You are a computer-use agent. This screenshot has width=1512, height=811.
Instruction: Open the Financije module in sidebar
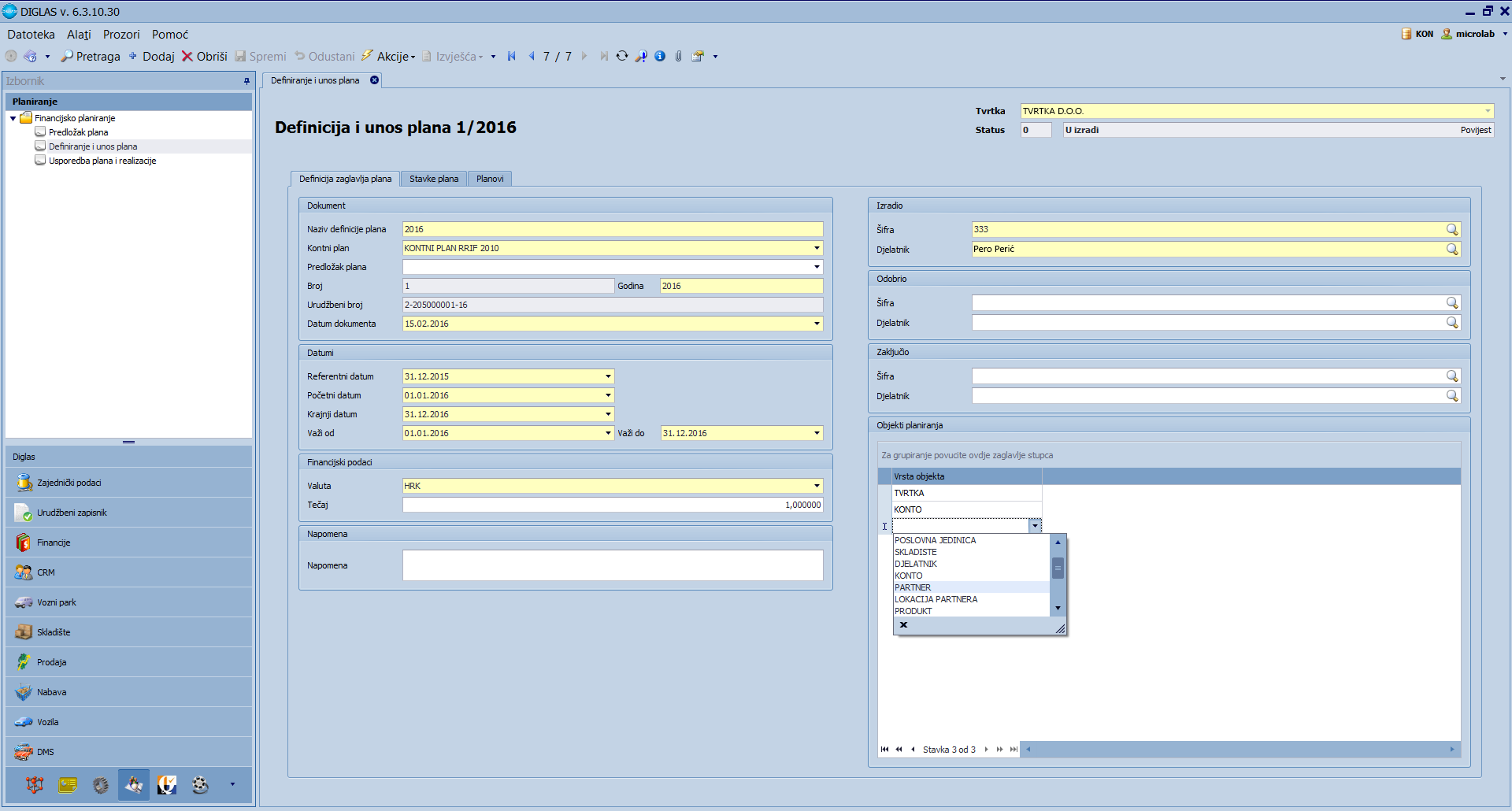tap(54, 543)
